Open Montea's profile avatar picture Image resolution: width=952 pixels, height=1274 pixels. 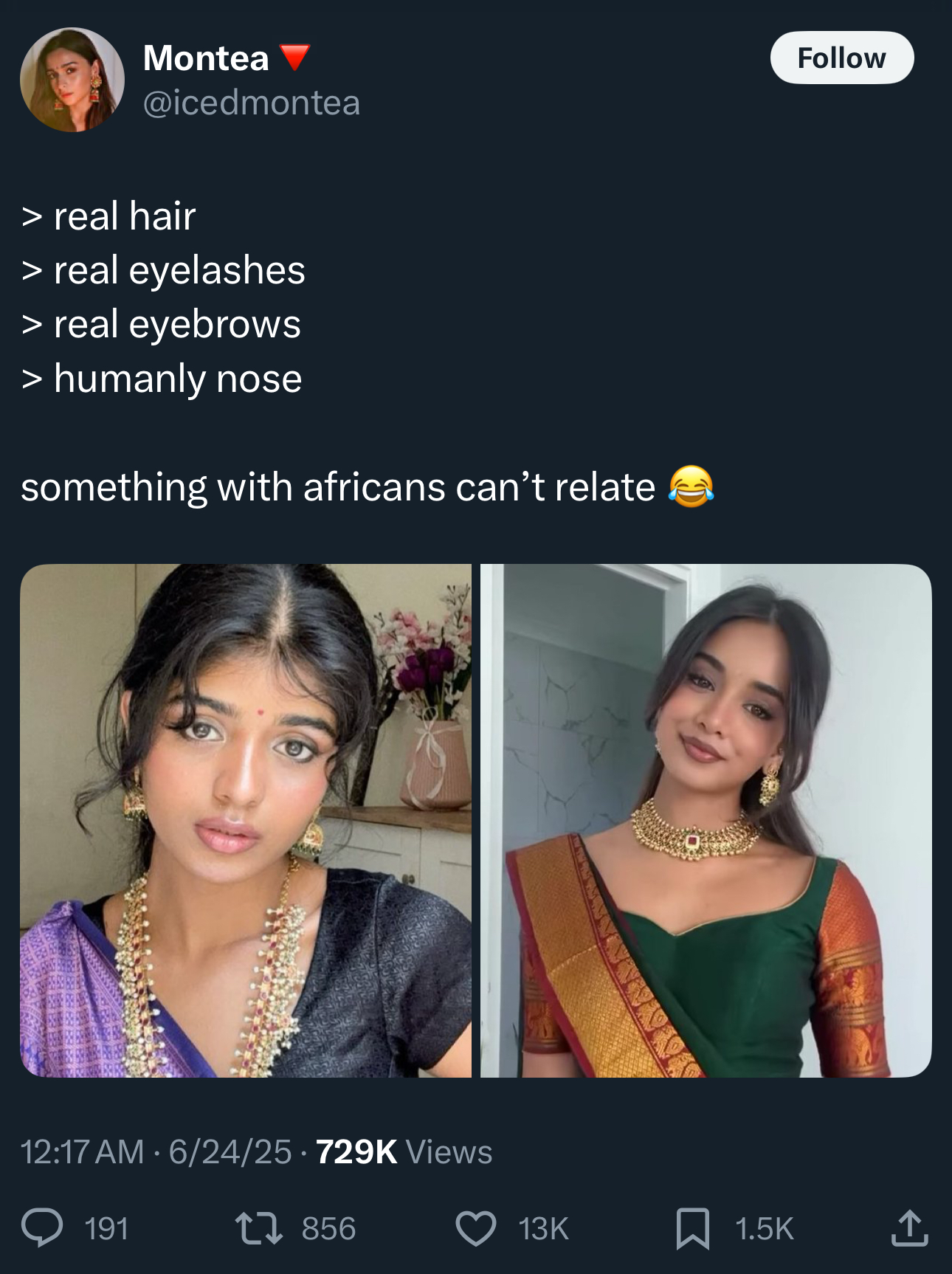(x=72, y=80)
